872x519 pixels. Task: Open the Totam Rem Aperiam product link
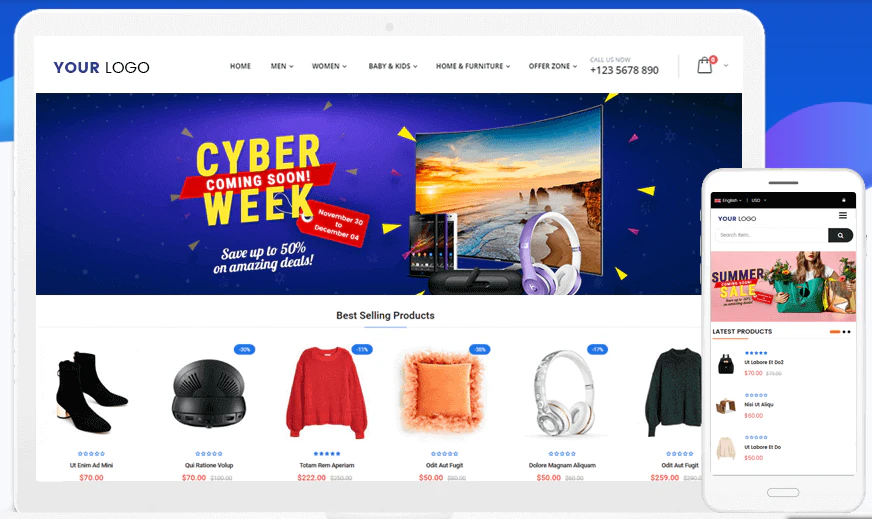point(326,465)
